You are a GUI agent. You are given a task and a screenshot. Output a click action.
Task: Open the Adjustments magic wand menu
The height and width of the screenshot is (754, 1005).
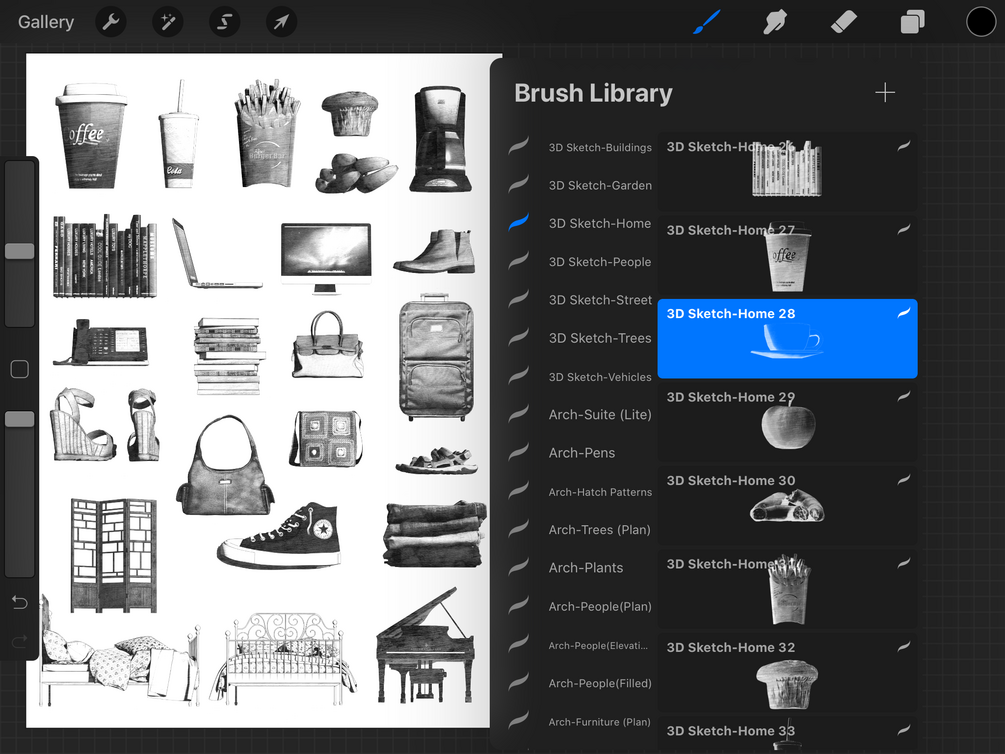coord(168,22)
